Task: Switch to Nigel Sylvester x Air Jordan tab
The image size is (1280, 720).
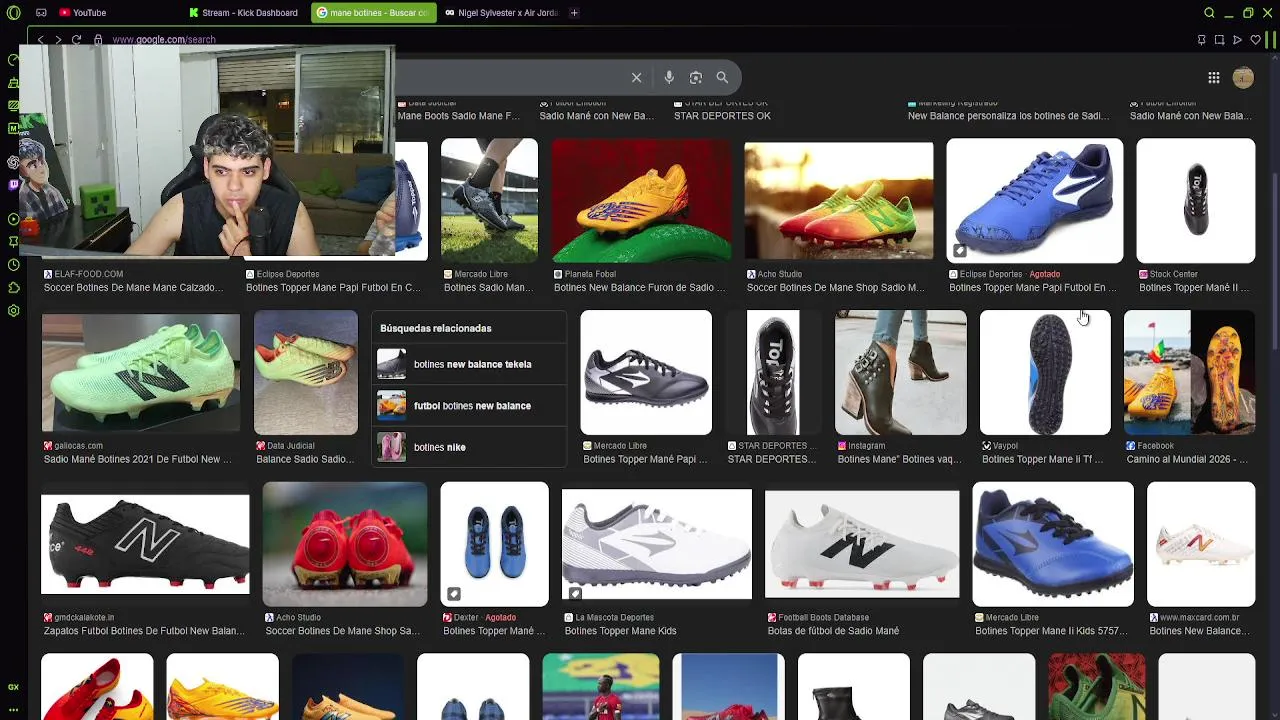Action: 500,13
